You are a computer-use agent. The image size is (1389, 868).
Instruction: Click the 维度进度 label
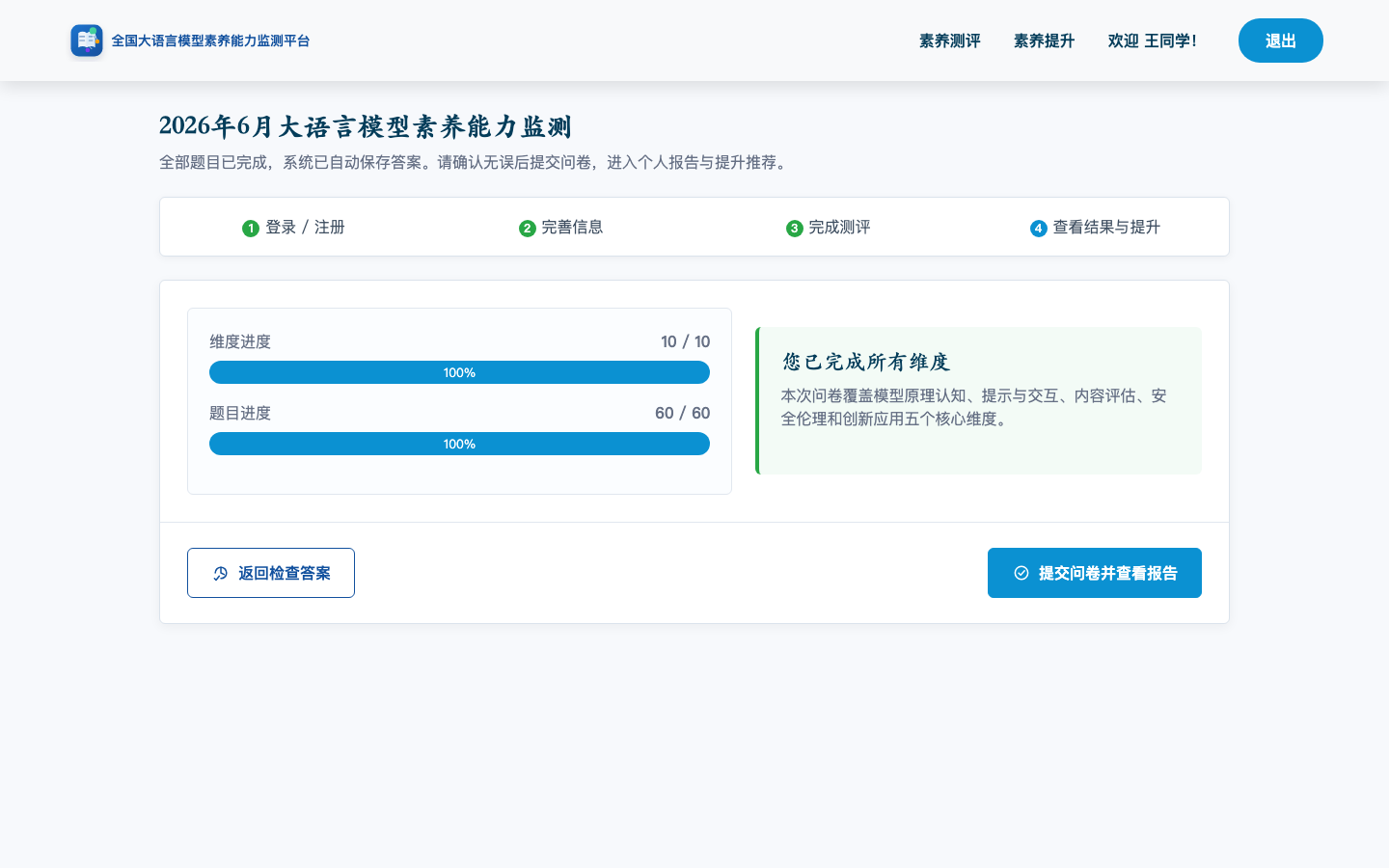(x=240, y=341)
